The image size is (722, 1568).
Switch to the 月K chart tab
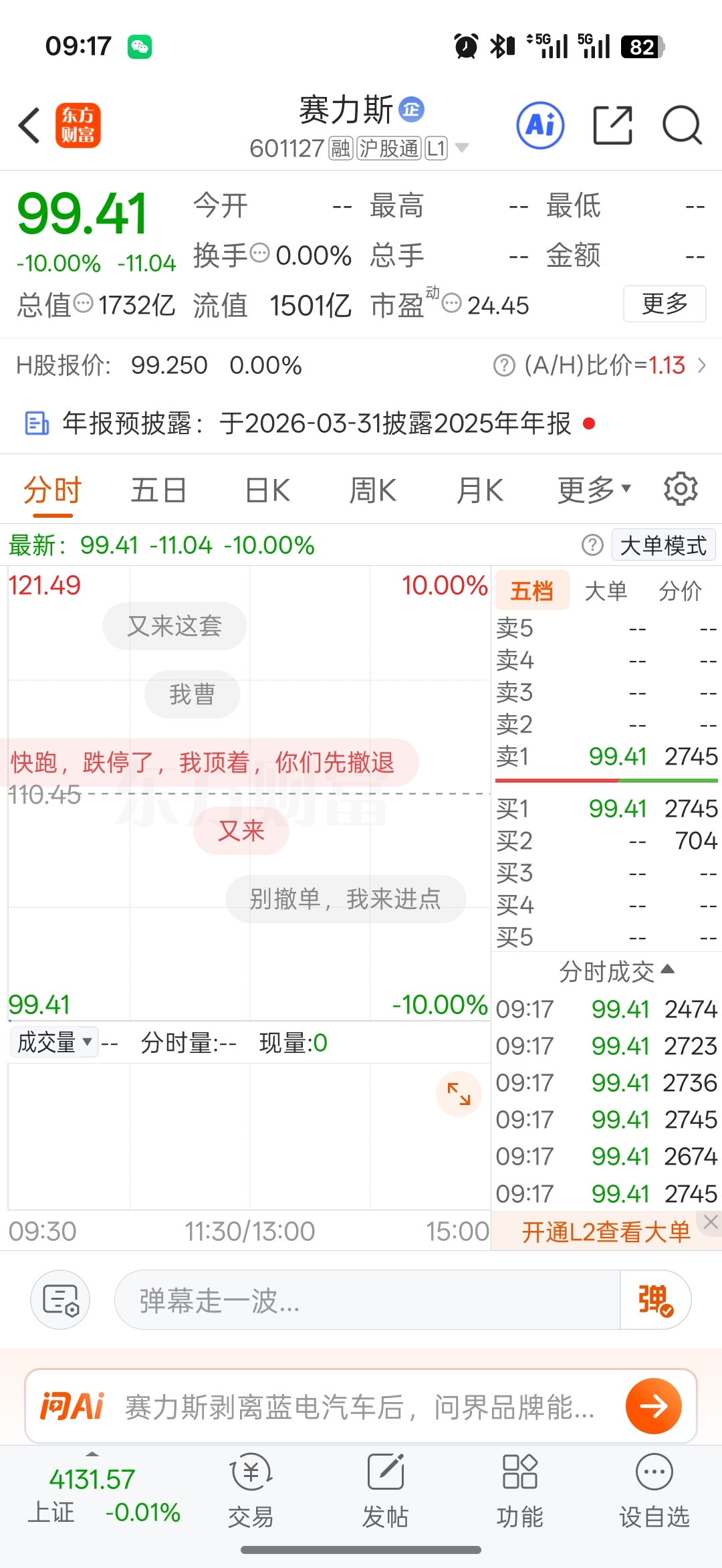[x=479, y=490]
